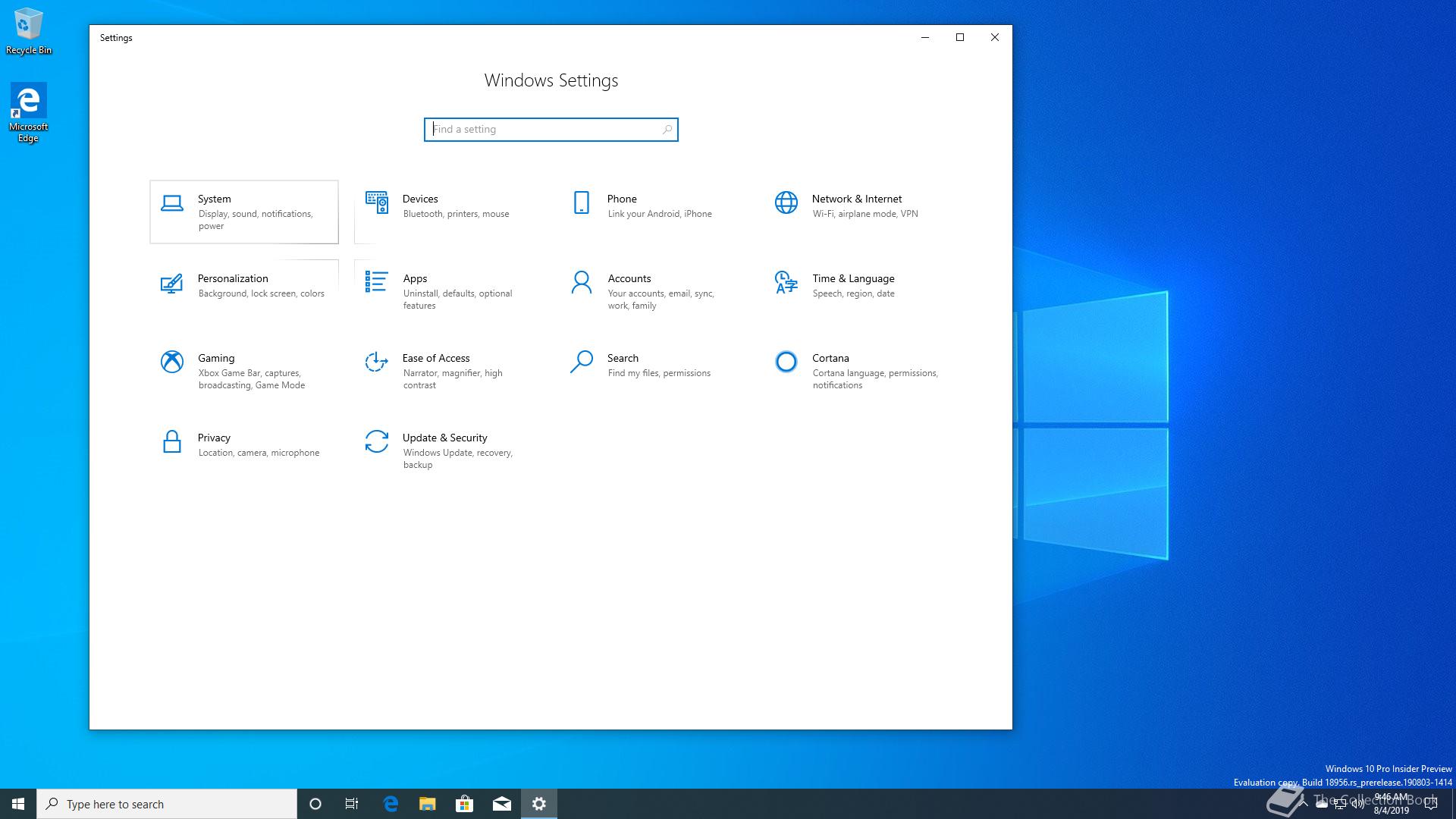Open Task View from taskbar
The height and width of the screenshot is (819, 1456).
click(352, 804)
